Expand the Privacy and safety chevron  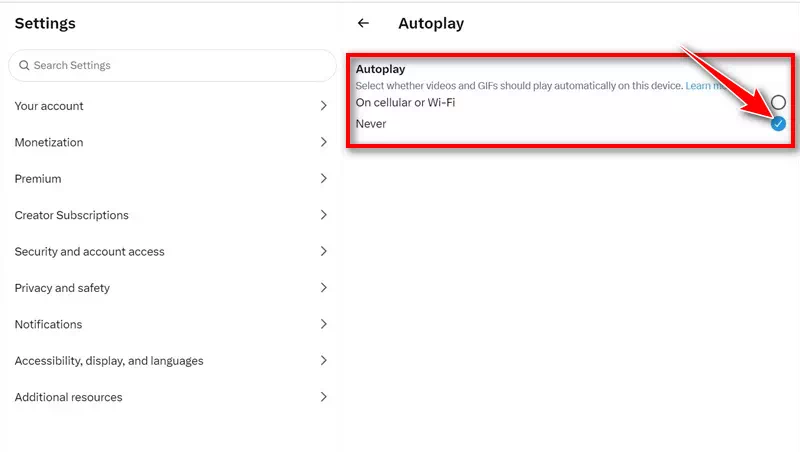(x=323, y=288)
